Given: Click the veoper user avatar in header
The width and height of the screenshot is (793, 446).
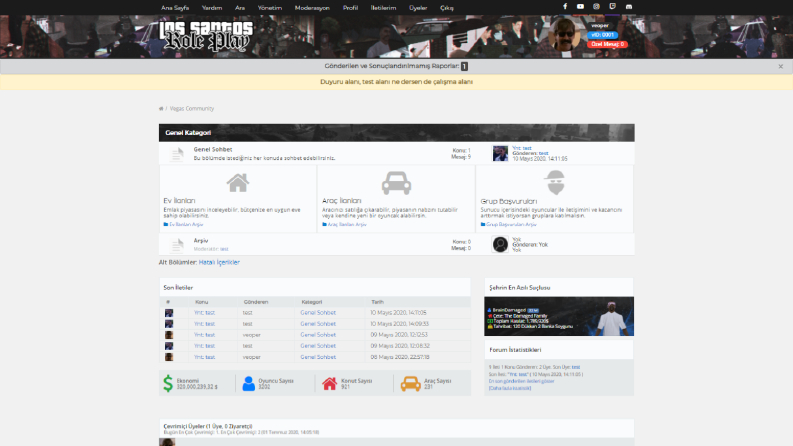Looking at the screenshot, I should pos(564,34).
